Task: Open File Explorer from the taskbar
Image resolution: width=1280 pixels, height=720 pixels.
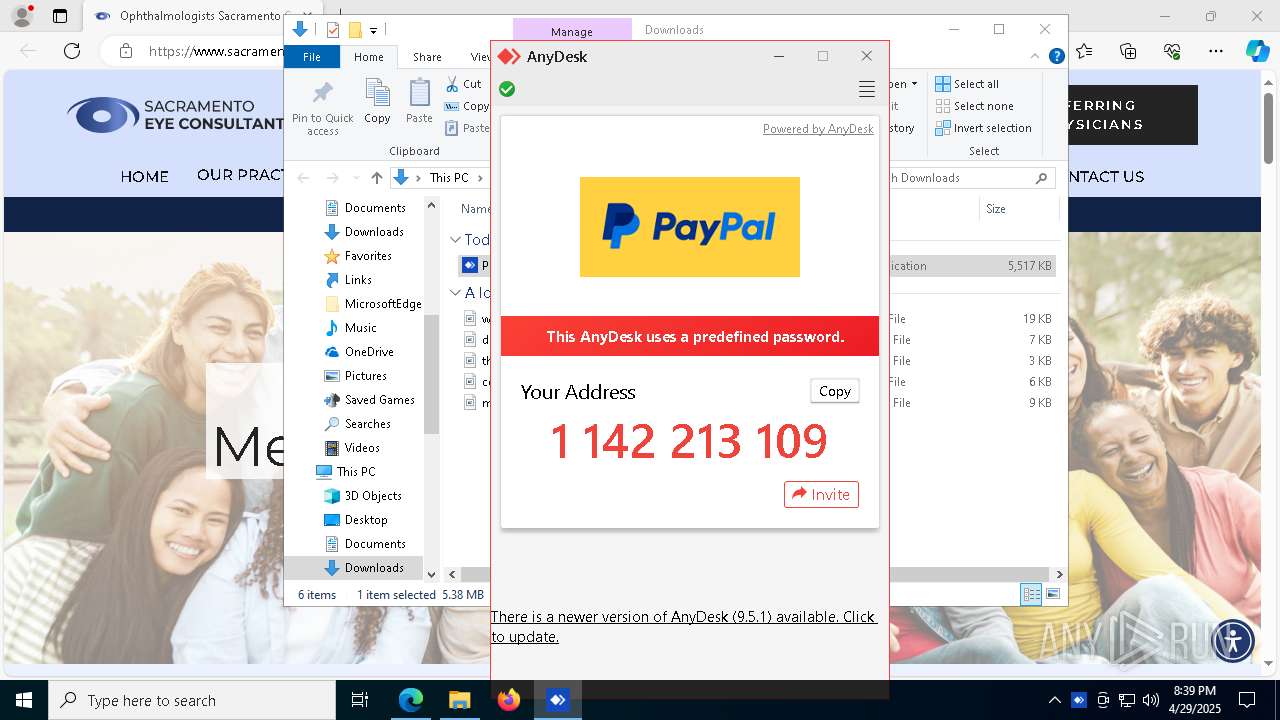Action: [459, 700]
